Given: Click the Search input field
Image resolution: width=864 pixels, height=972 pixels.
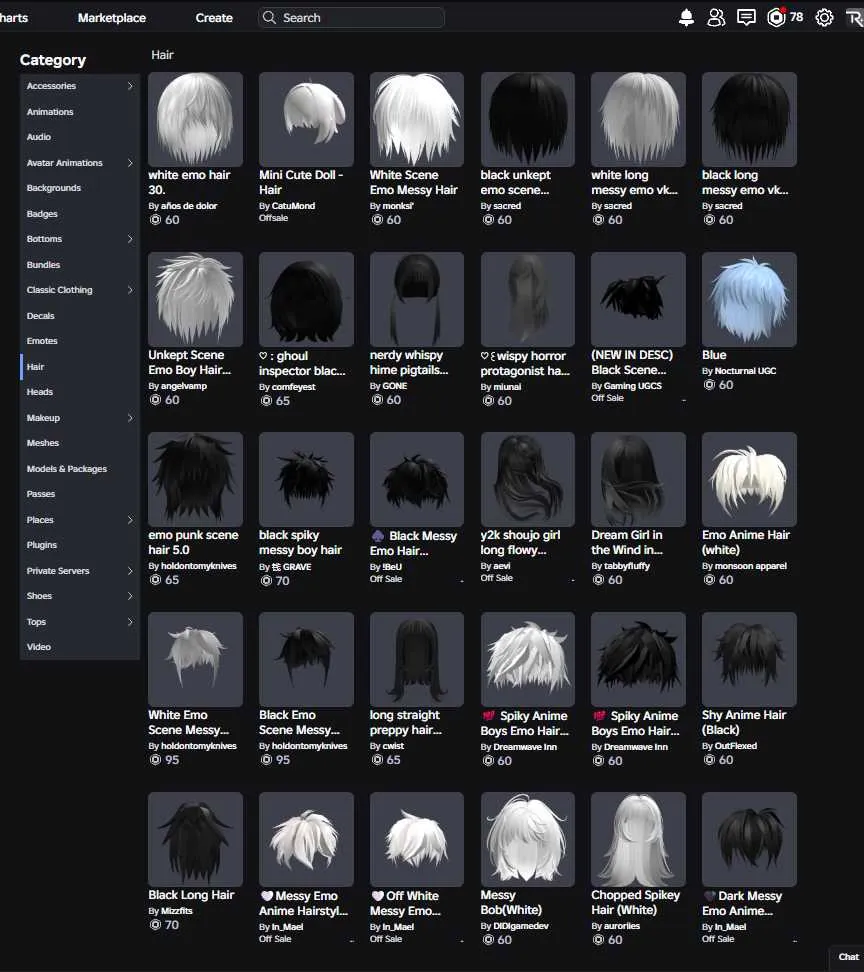Looking at the screenshot, I should [x=351, y=17].
